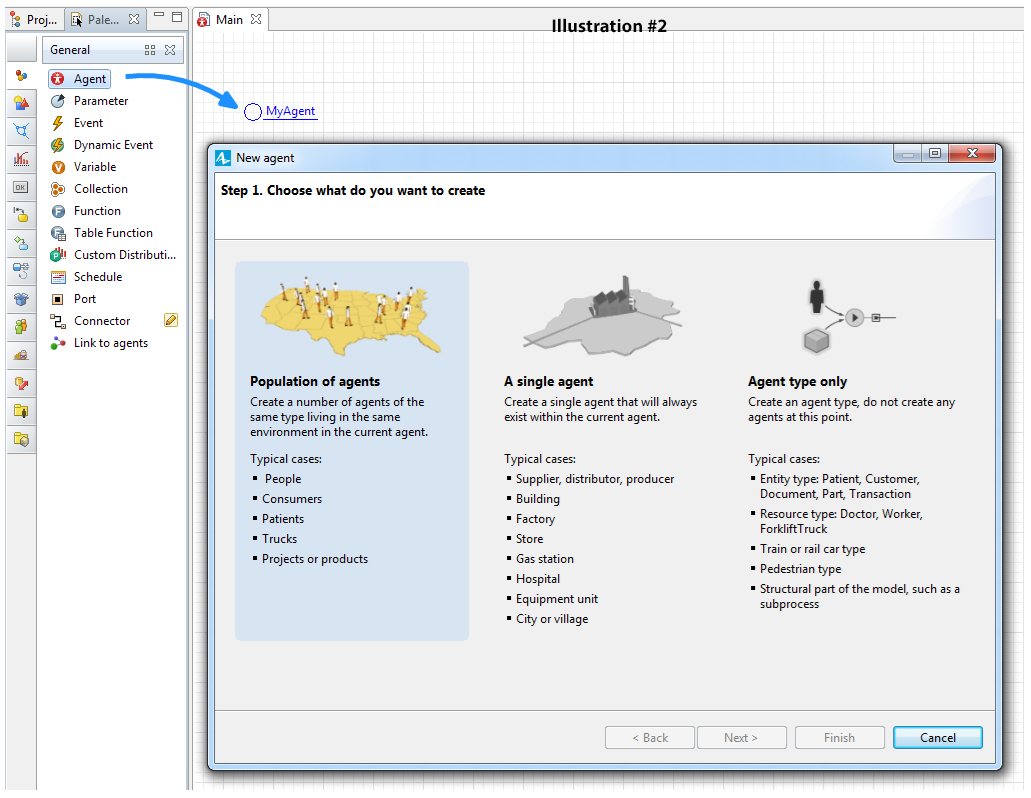Screen dimensions: 1031x798
Task: Select the Main editor tab
Action: 228,20
